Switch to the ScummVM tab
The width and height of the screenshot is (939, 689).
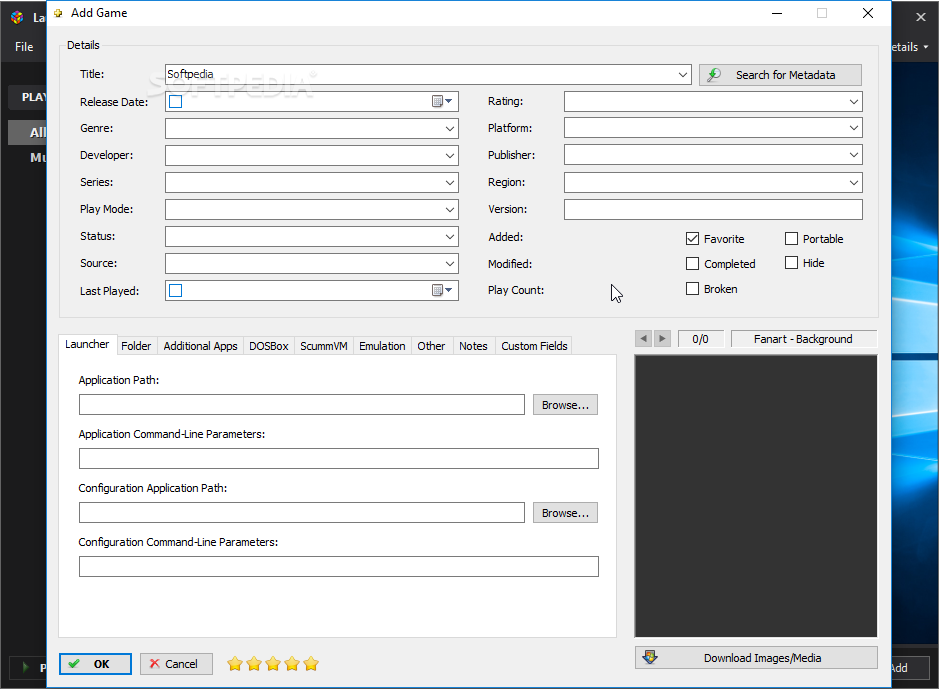point(323,346)
